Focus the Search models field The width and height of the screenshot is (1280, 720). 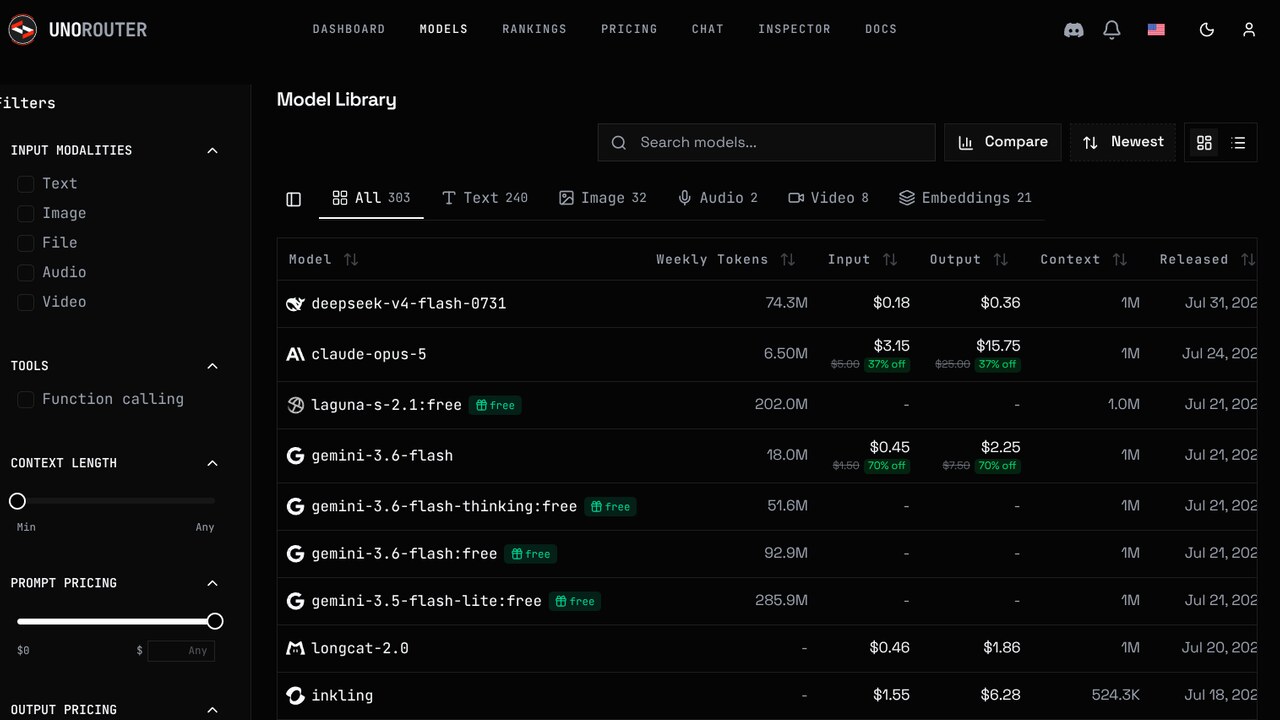tap(767, 143)
